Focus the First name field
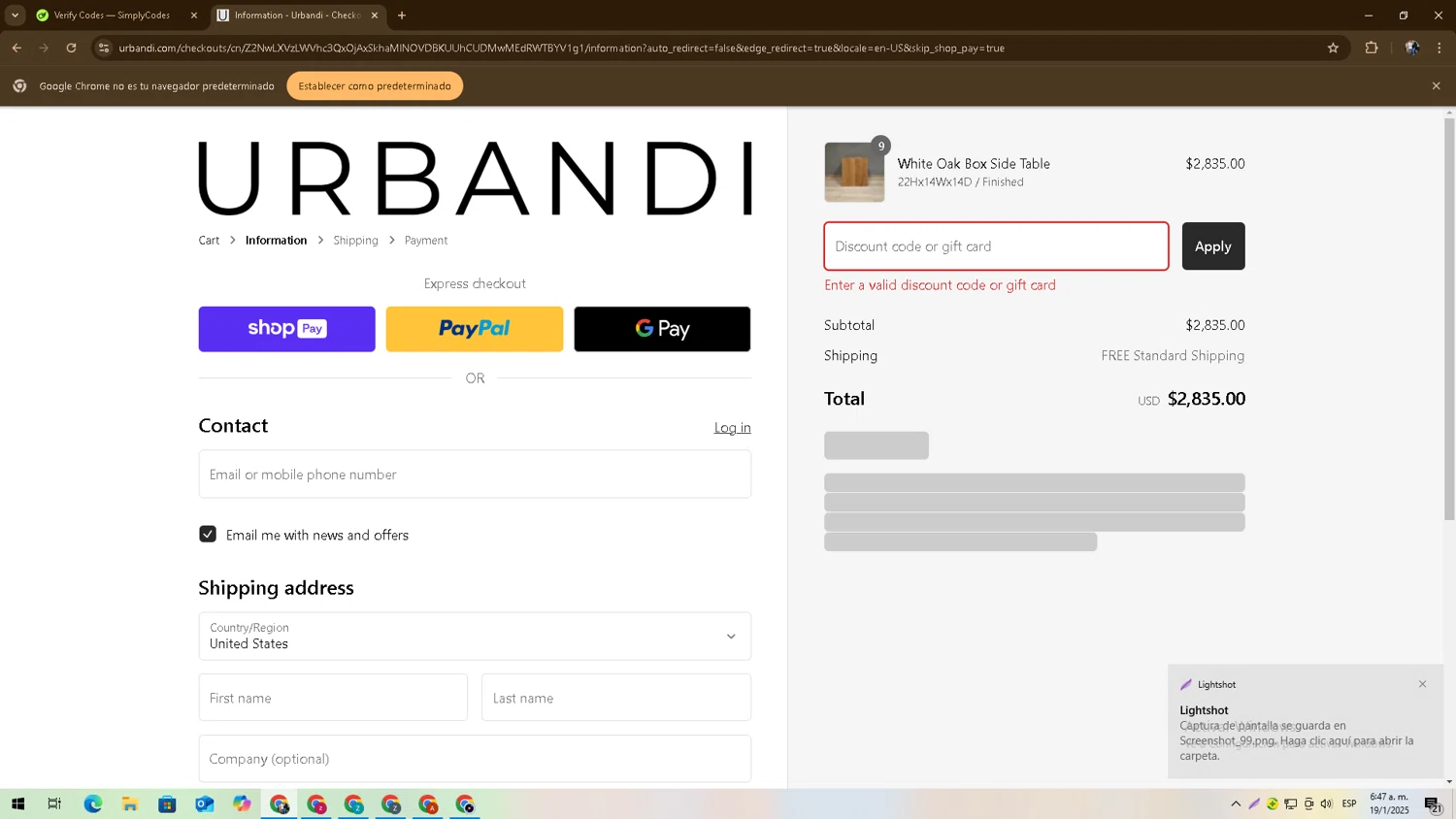1456x819 pixels. (x=333, y=698)
